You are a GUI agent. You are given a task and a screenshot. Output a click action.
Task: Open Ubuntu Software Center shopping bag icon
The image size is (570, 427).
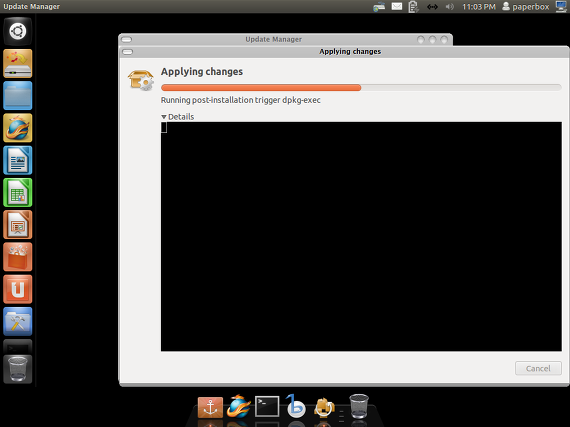pyautogui.click(x=17, y=257)
